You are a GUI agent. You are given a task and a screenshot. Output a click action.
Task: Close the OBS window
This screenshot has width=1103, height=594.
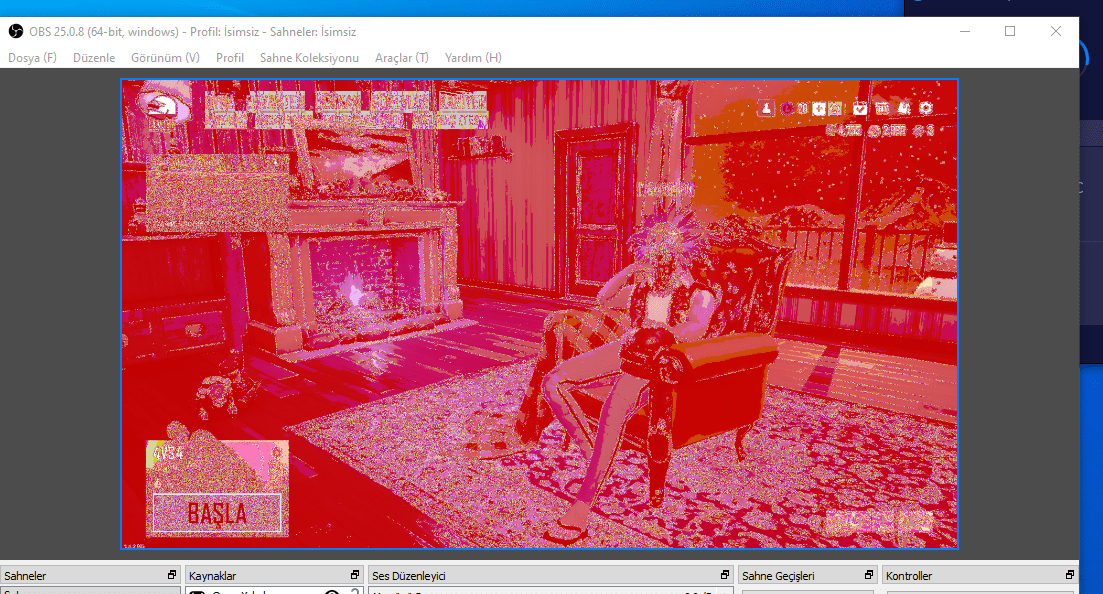(1056, 32)
